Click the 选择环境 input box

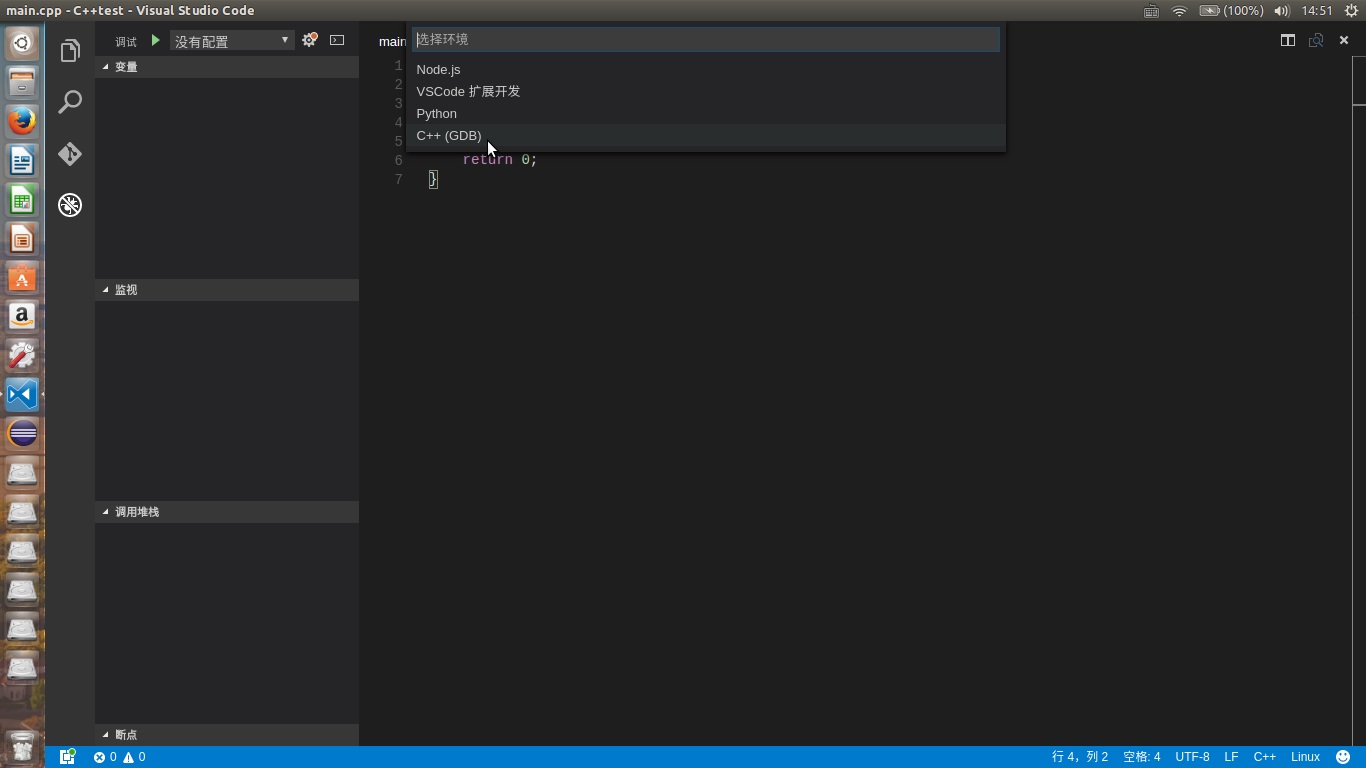pos(706,39)
